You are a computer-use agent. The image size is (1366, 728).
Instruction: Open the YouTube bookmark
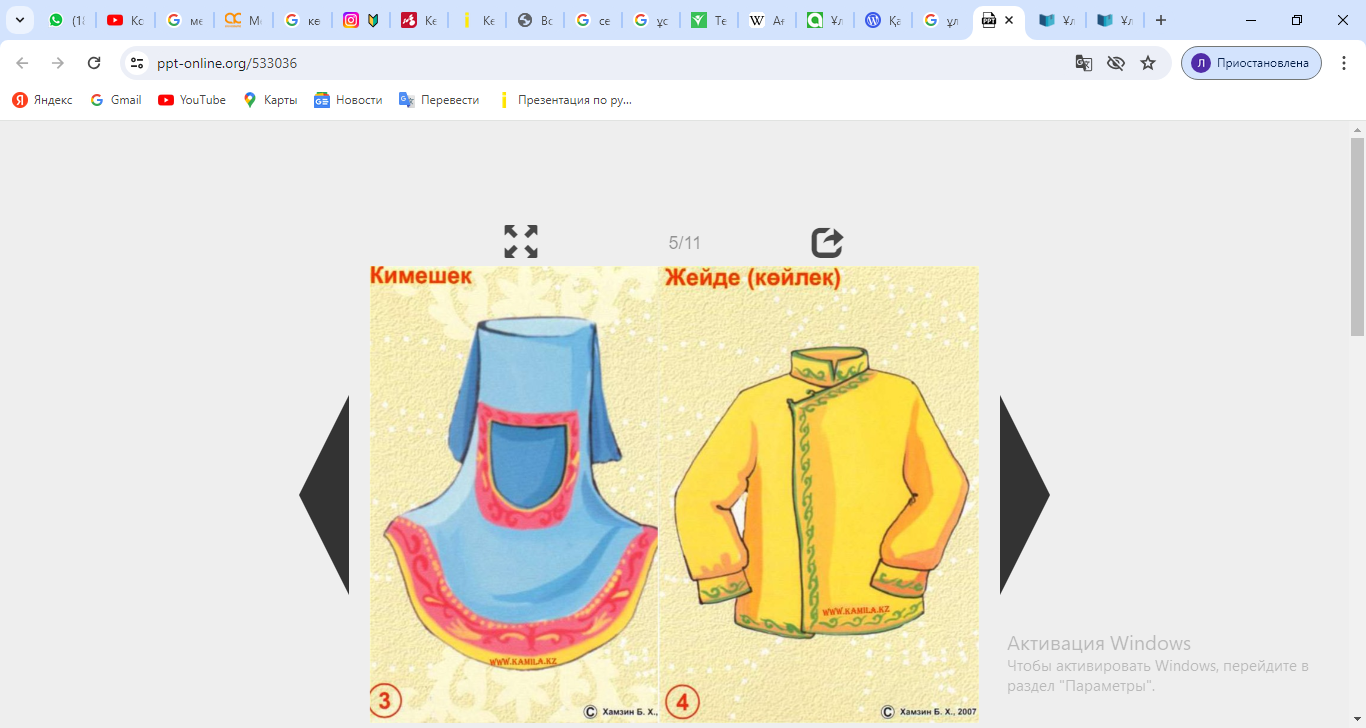click(192, 100)
